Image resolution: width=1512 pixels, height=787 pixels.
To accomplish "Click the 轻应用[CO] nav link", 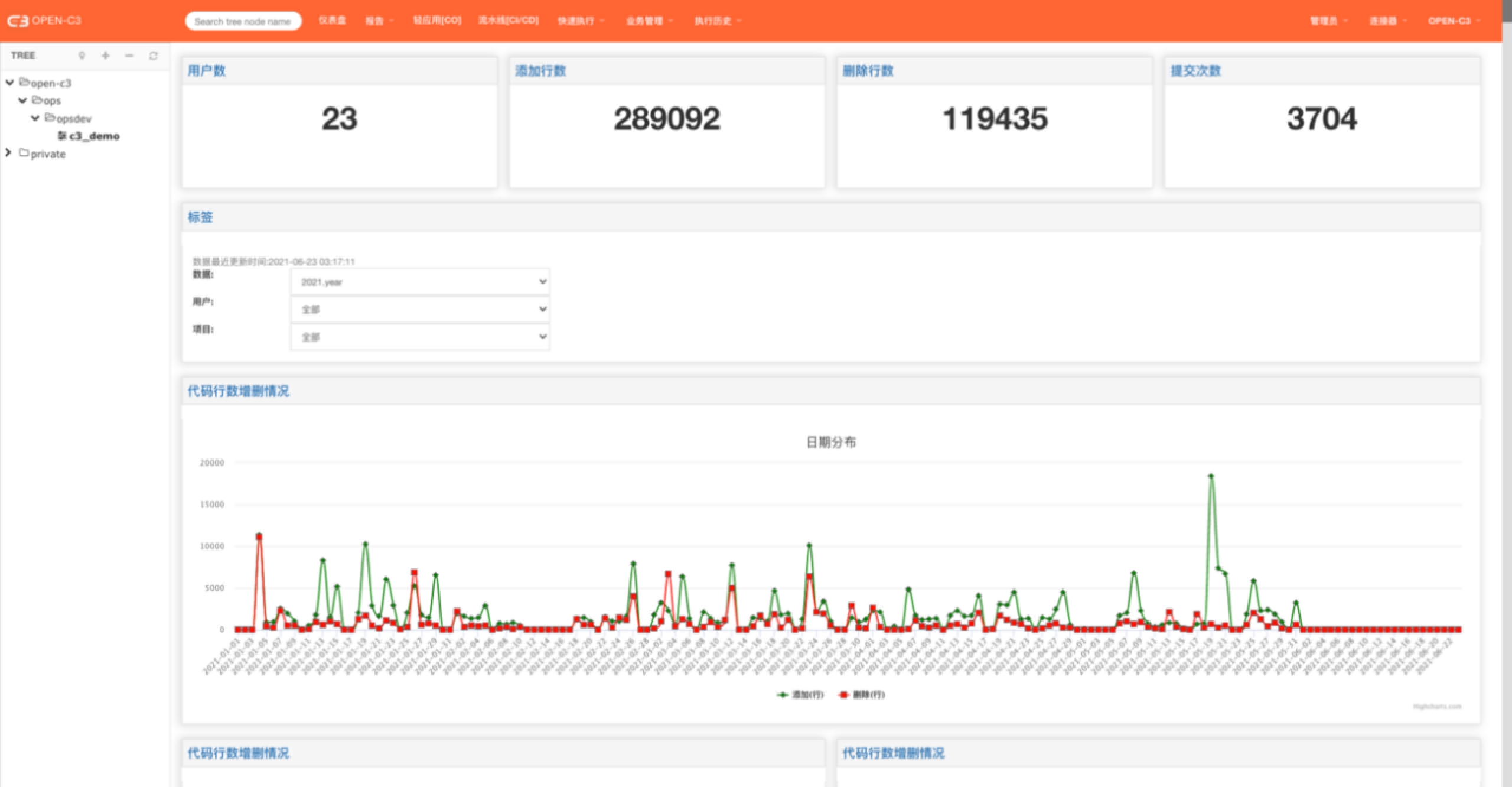I will pyautogui.click(x=436, y=21).
